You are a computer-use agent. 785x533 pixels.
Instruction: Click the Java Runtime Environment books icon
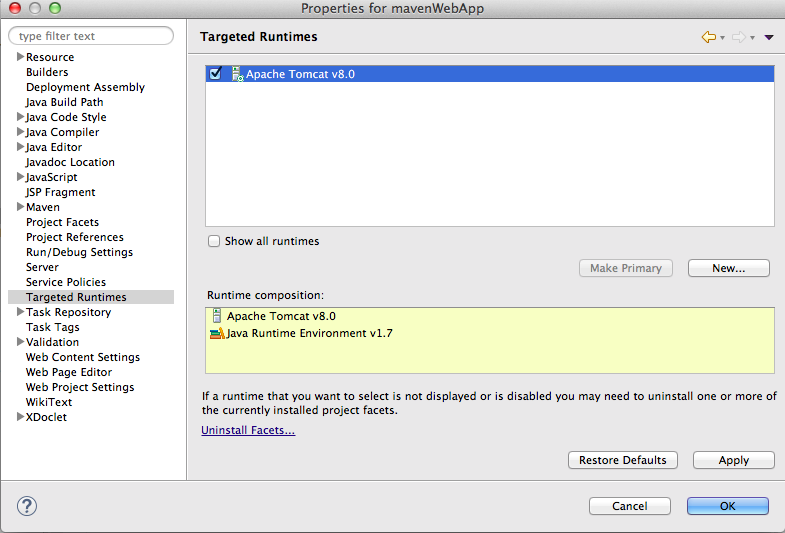click(x=217, y=333)
